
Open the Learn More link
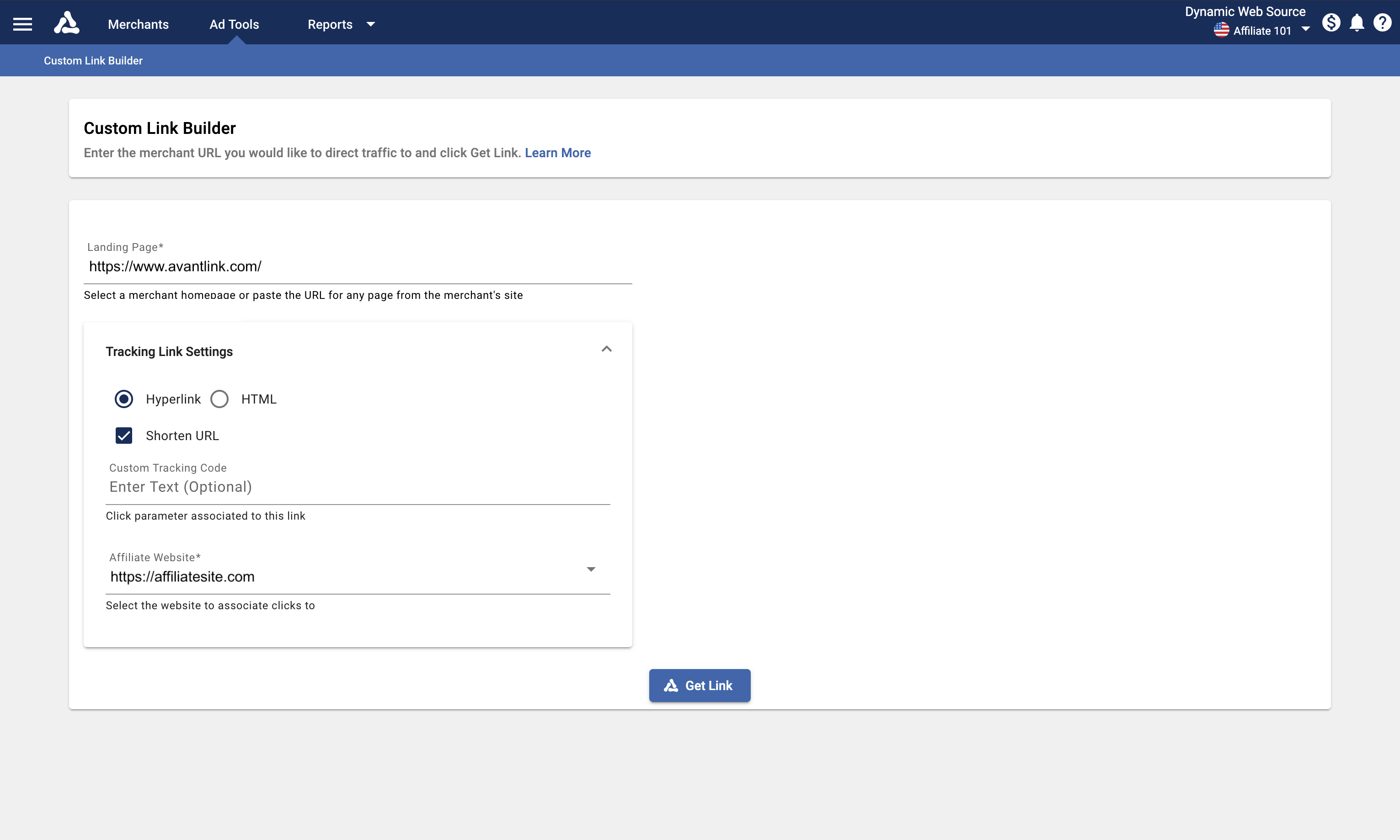coord(558,153)
